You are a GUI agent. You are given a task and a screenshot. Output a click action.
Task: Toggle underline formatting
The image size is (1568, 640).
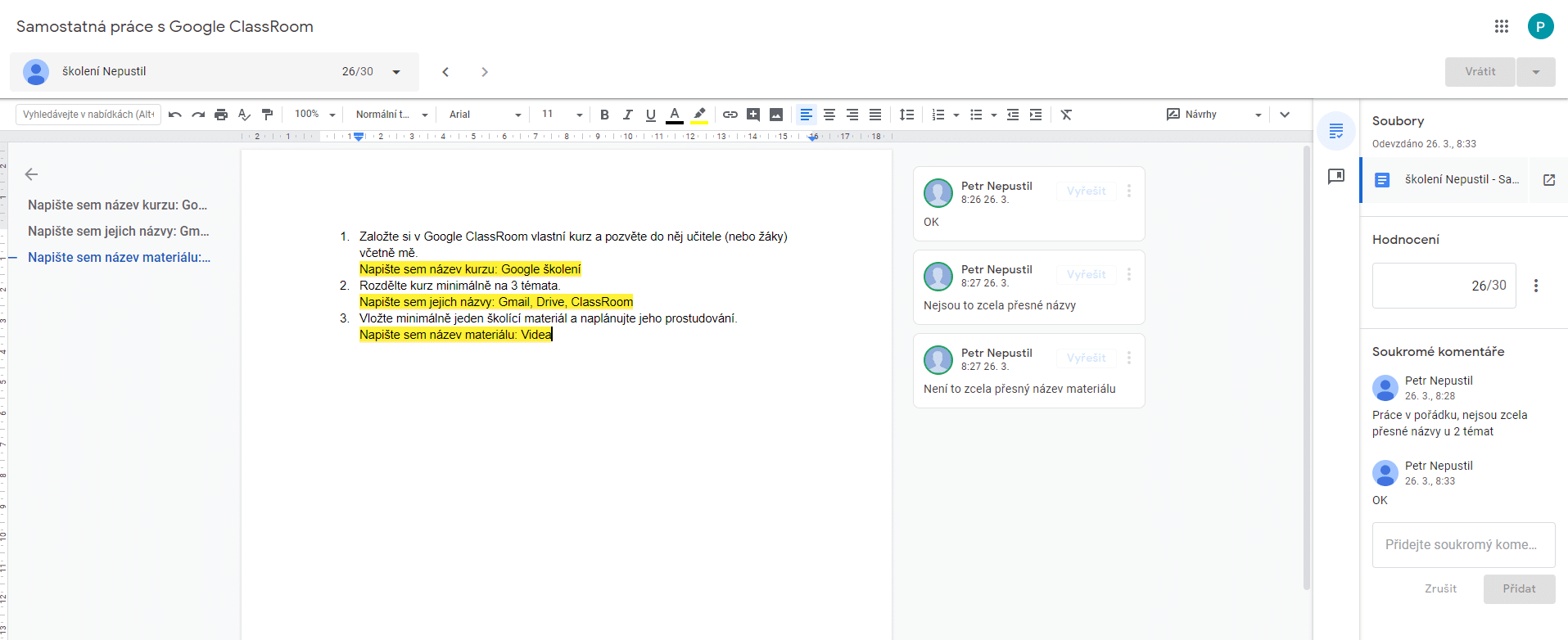click(650, 115)
